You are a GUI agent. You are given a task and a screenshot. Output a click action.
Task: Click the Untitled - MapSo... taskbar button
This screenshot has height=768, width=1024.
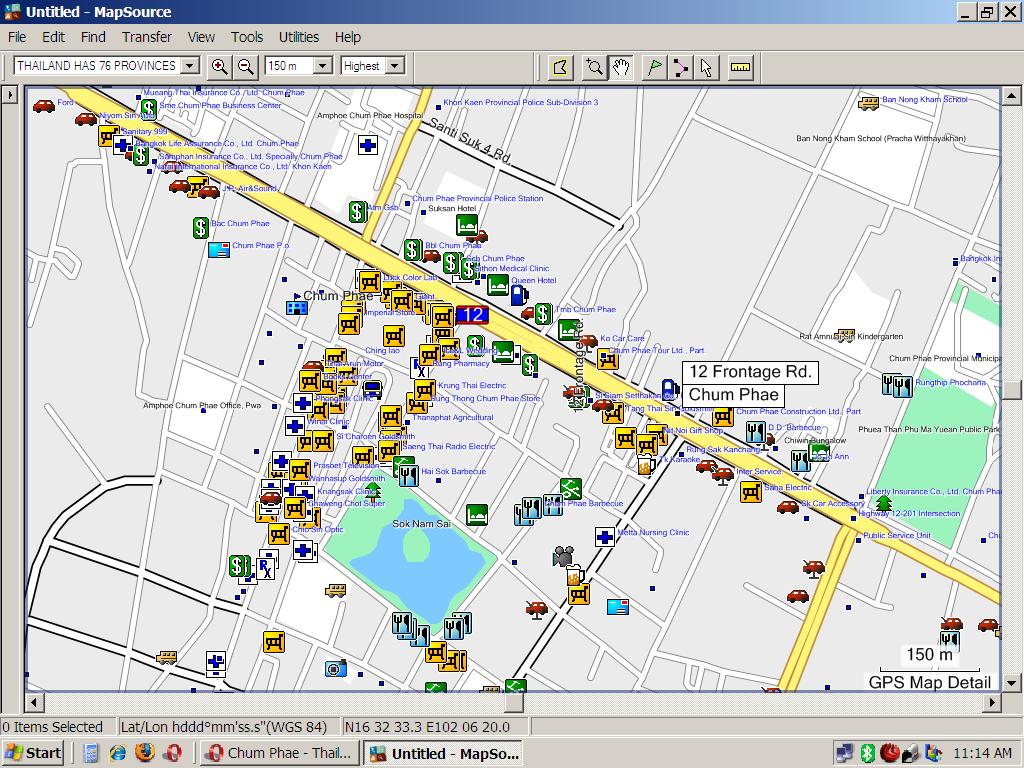(444, 753)
